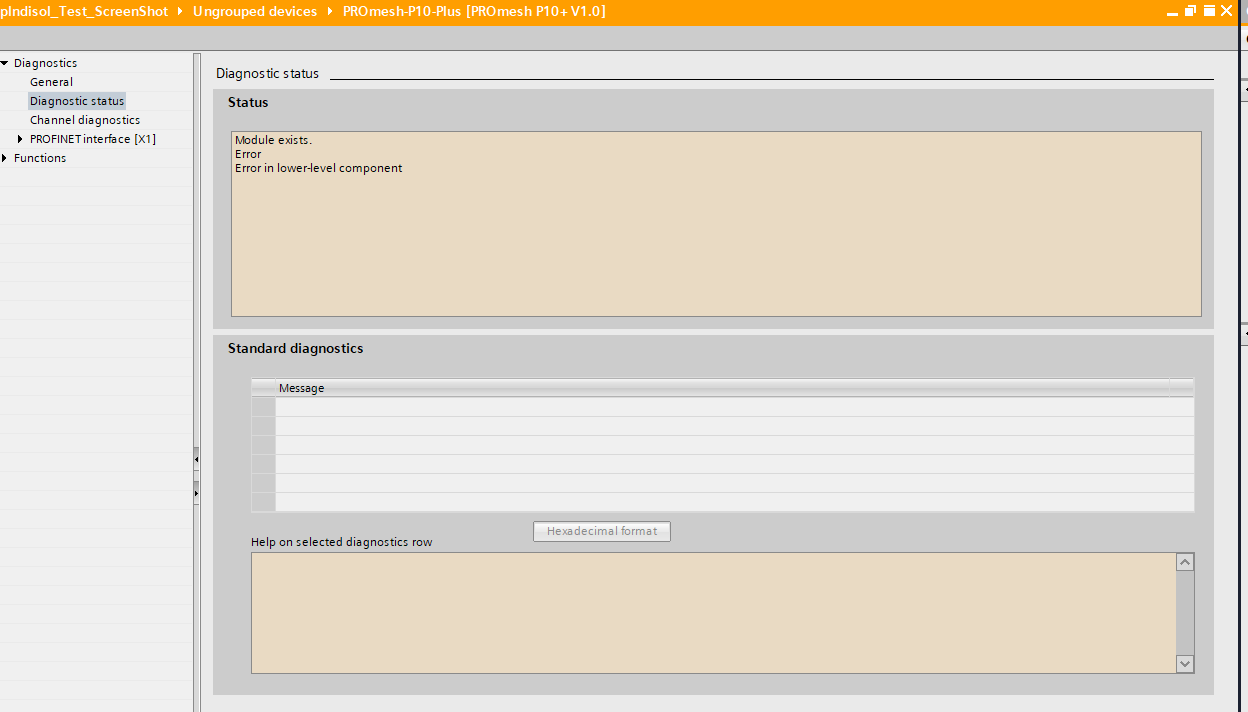Click the pIndisol_Test_ScreenShot breadcrumb
This screenshot has height=712, width=1248.
[x=84, y=11]
